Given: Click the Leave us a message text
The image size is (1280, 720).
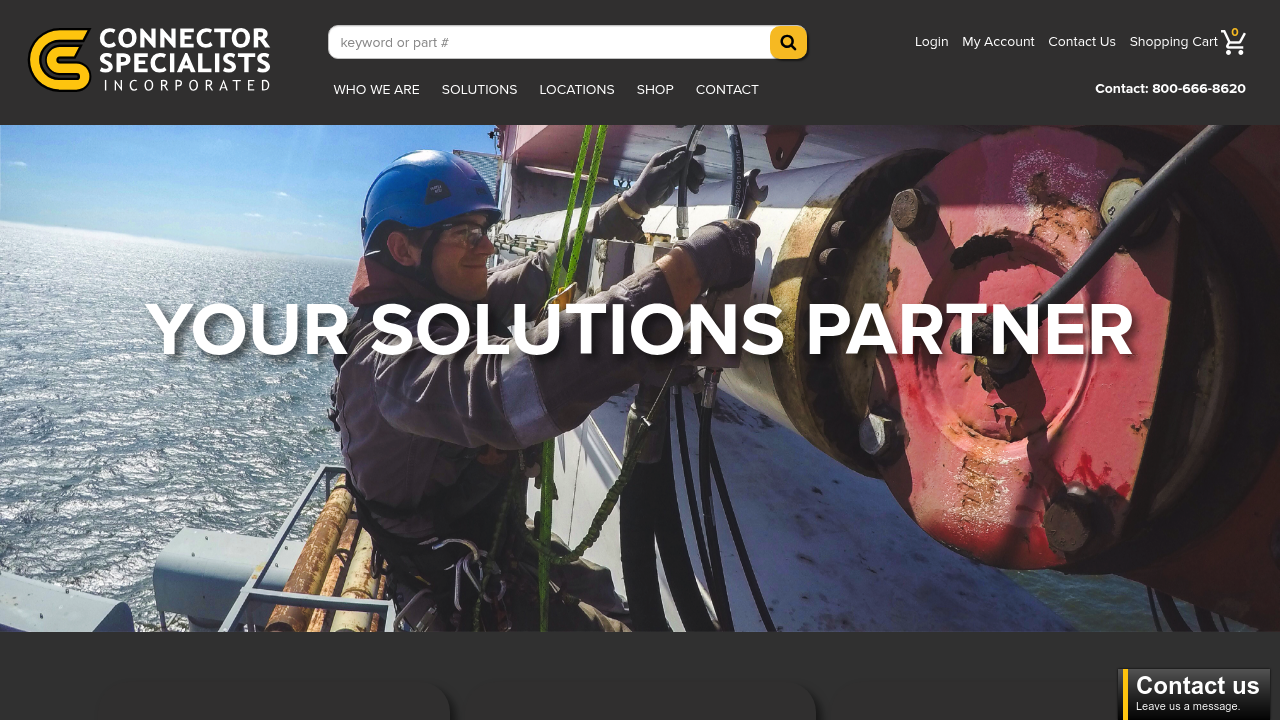Looking at the screenshot, I should (1188, 707).
